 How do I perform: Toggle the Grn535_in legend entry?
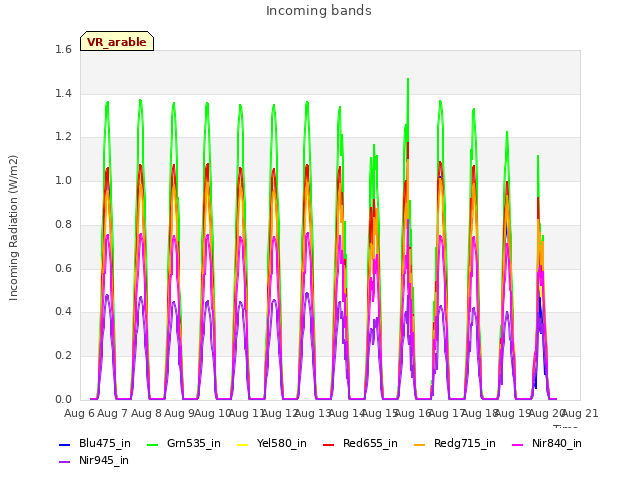[x=184, y=443]
